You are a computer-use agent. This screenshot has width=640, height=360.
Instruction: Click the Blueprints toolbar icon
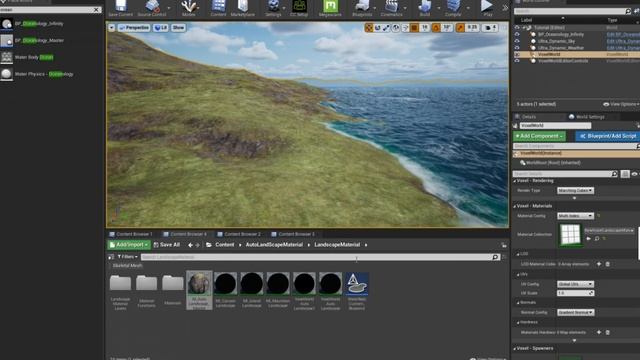click(362, 8)
